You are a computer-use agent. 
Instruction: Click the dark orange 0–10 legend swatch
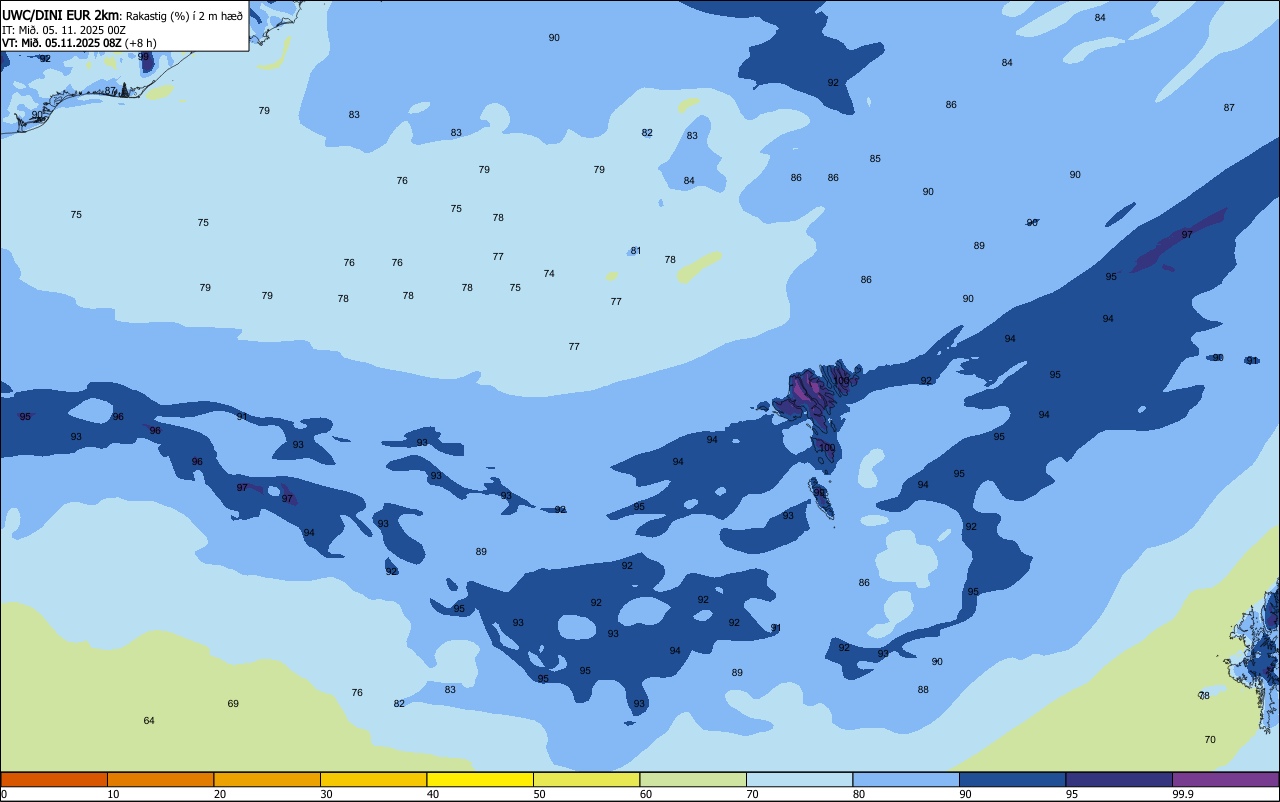pos(54,779)
